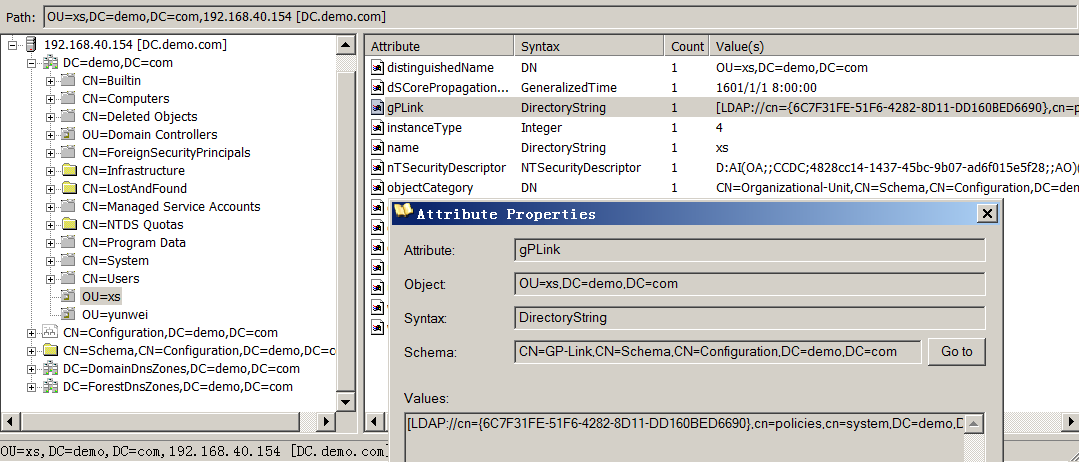Click the domain icon beside DC=demo,DC=com
Image resolution: width=1079 pixels, height=462 pixels.
50,63
